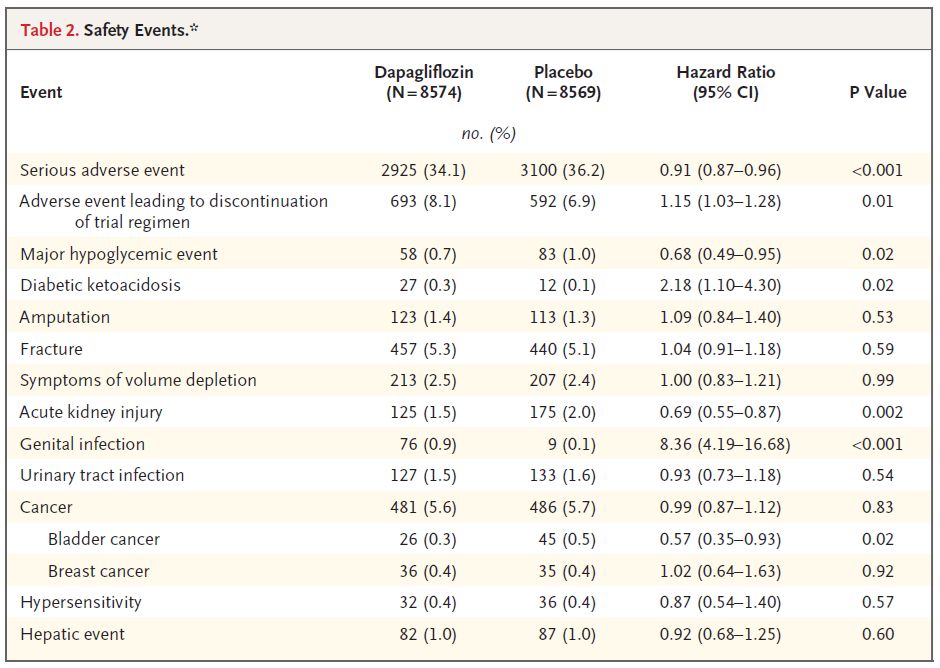Screen dimensions: 940x668
Task: Click the Genital infection row label
Action: click(x=82, y=444)
